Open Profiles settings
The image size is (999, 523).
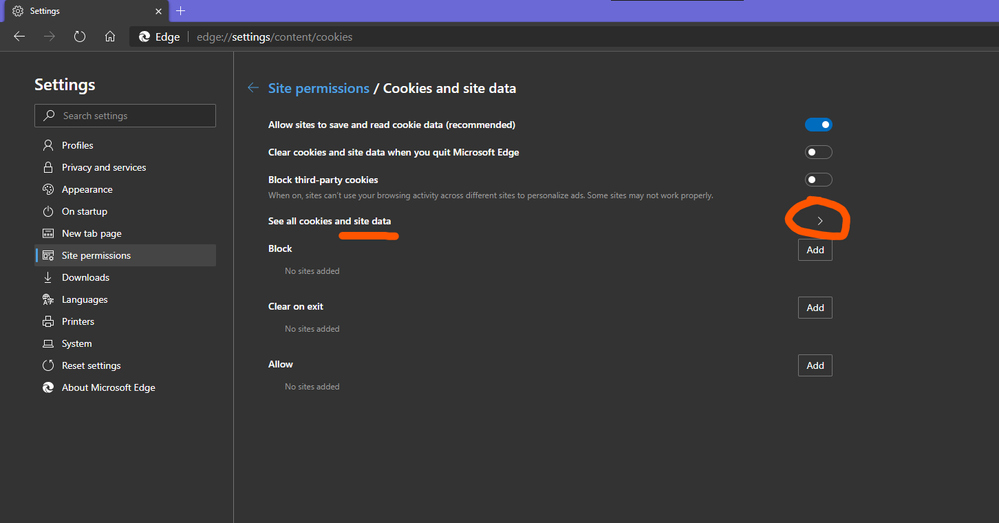[125, 145]
